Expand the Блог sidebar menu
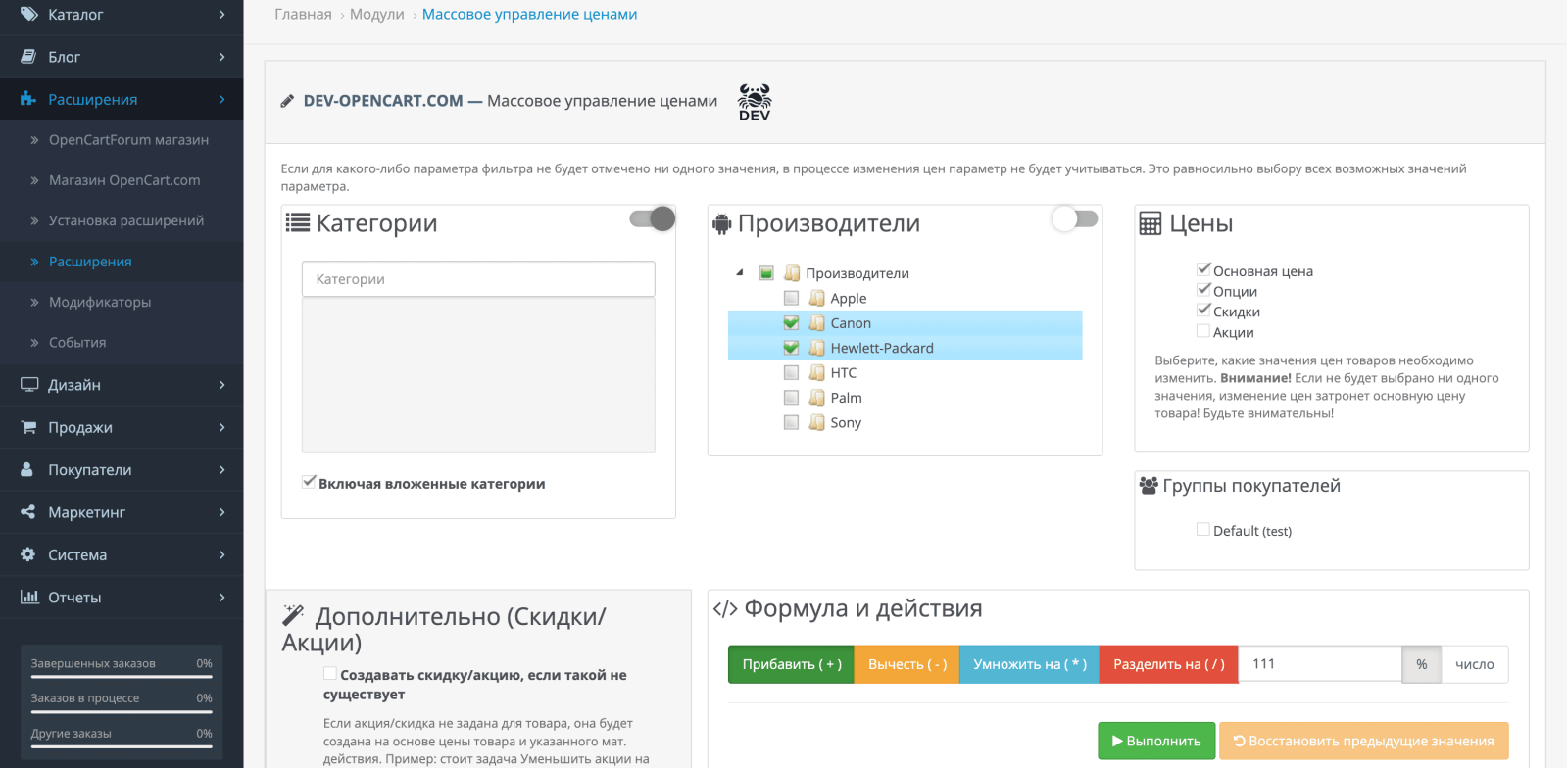The image size is (1568, 768). (122, 57)
